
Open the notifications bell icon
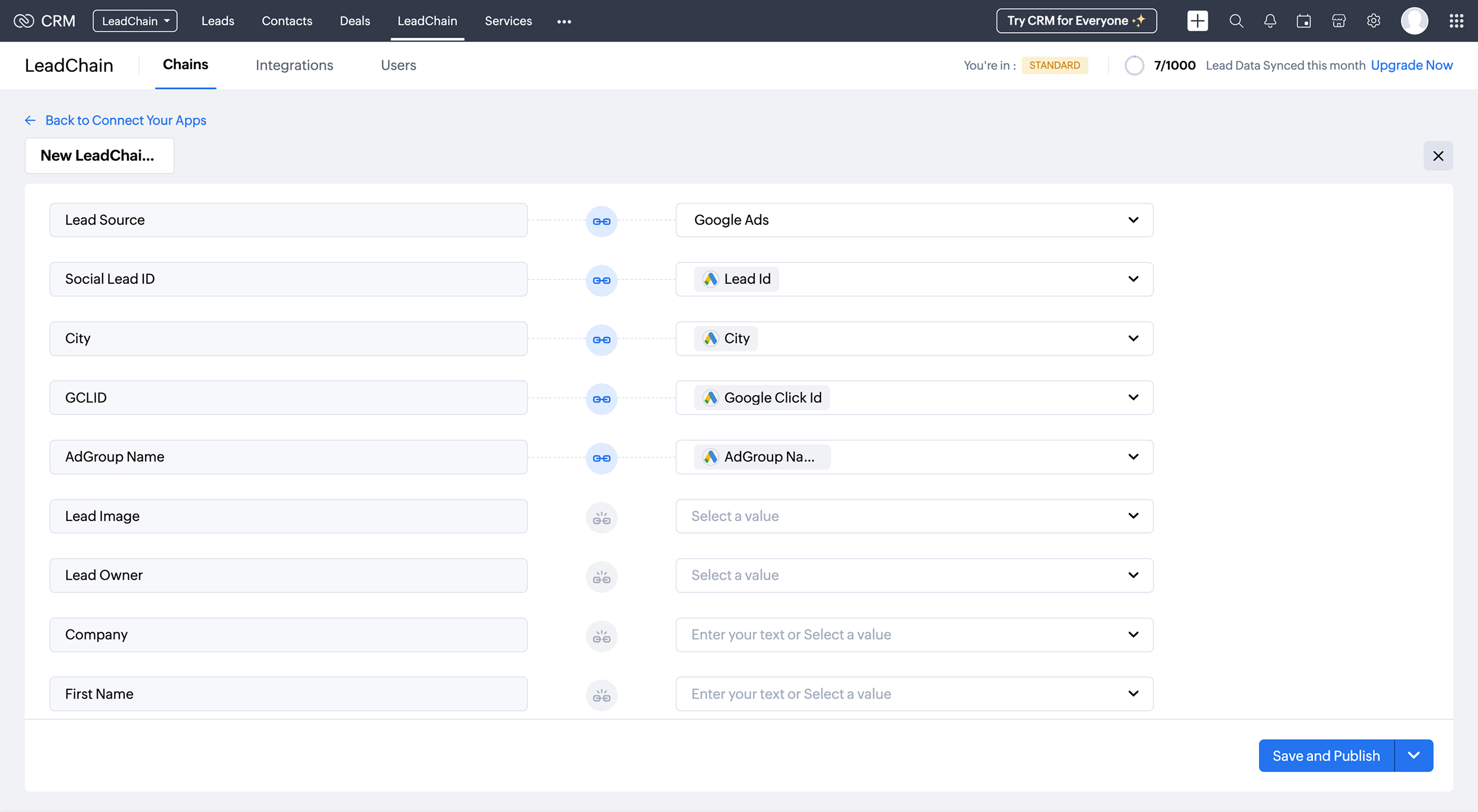point(1270,21)
